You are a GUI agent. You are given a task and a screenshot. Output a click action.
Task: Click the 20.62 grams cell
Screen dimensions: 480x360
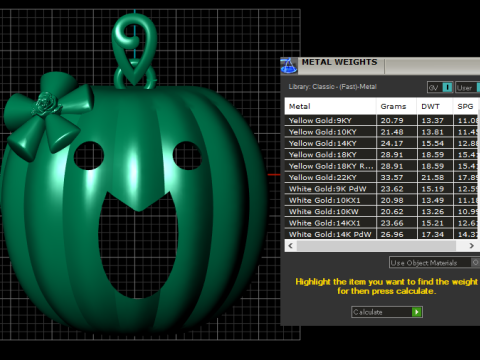pos(397,211)
